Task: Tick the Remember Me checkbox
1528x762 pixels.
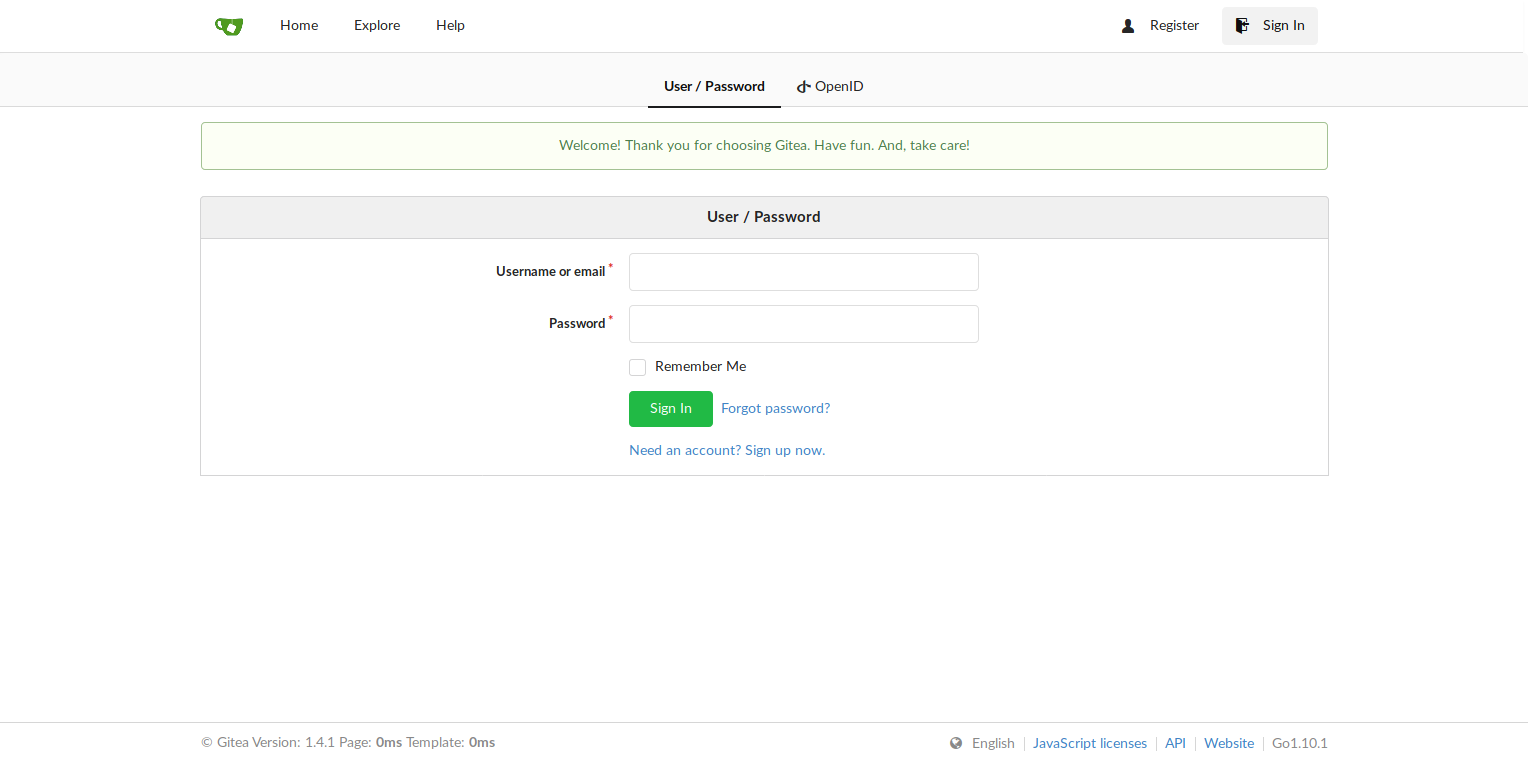Action: 637,367
